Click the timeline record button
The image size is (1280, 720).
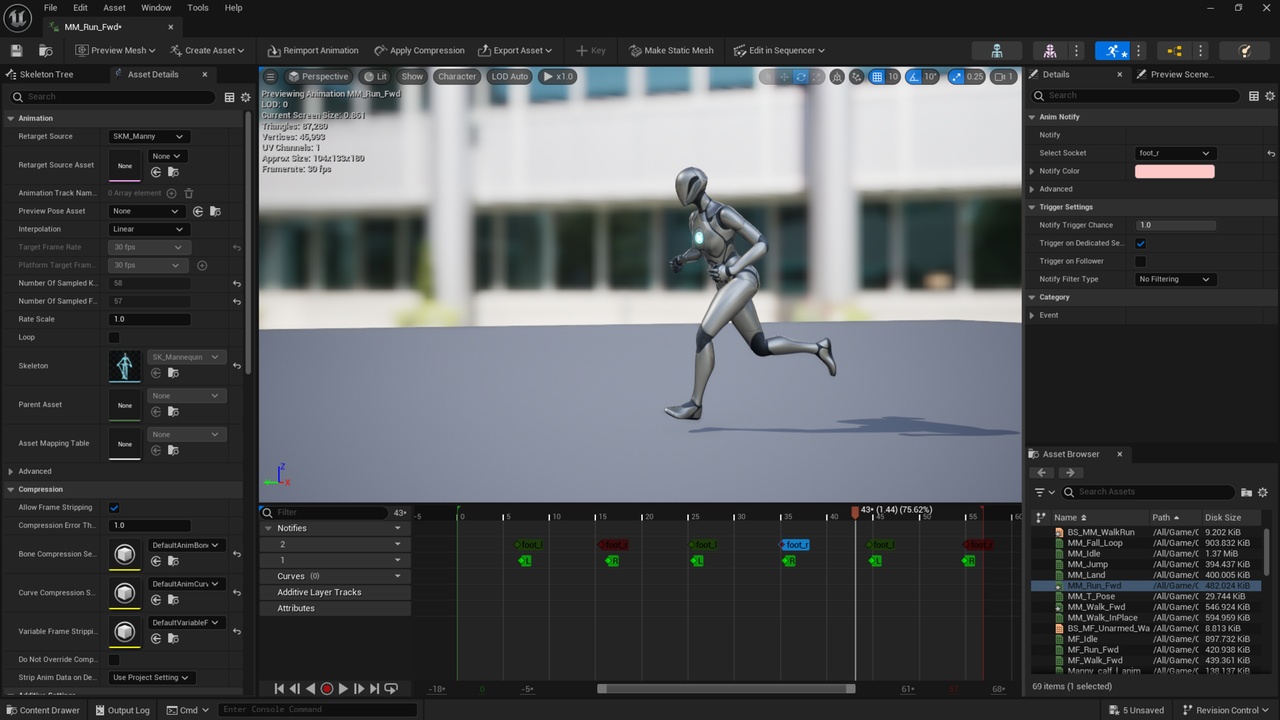click(326, 689)
